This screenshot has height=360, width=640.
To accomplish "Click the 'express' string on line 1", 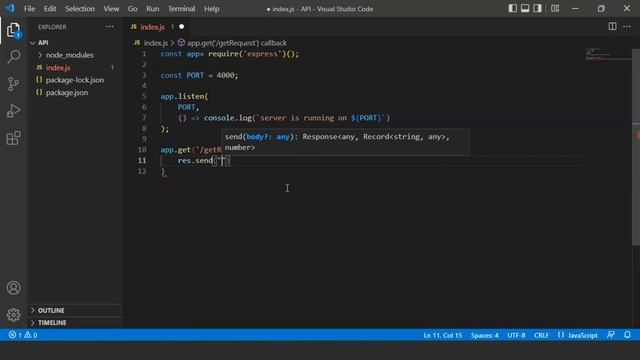I will pos(263,54).
